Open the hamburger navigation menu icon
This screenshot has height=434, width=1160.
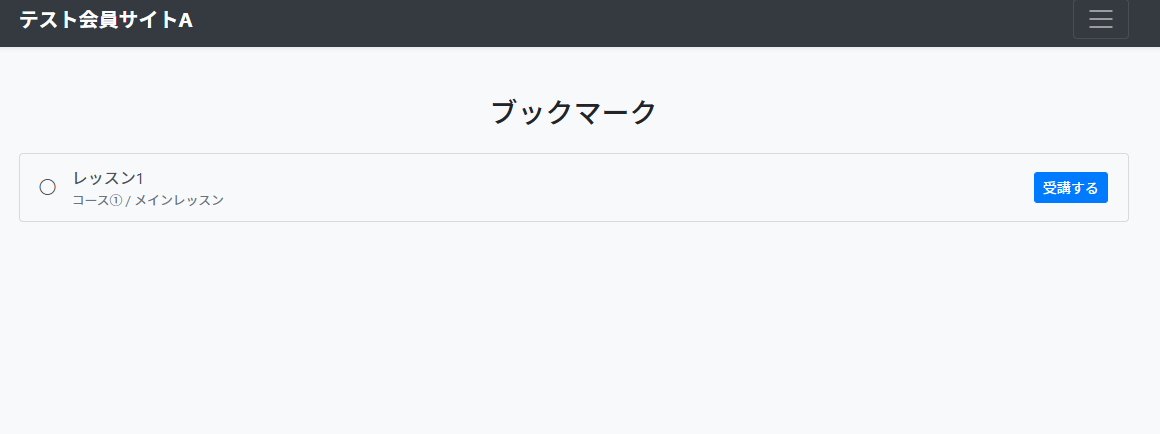(1100, 19)
